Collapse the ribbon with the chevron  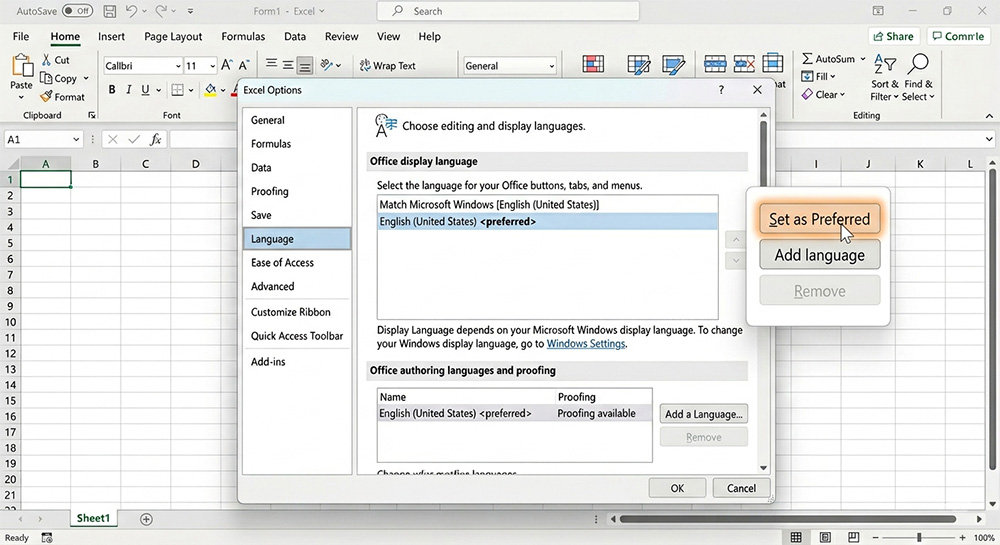click(989, 115)
